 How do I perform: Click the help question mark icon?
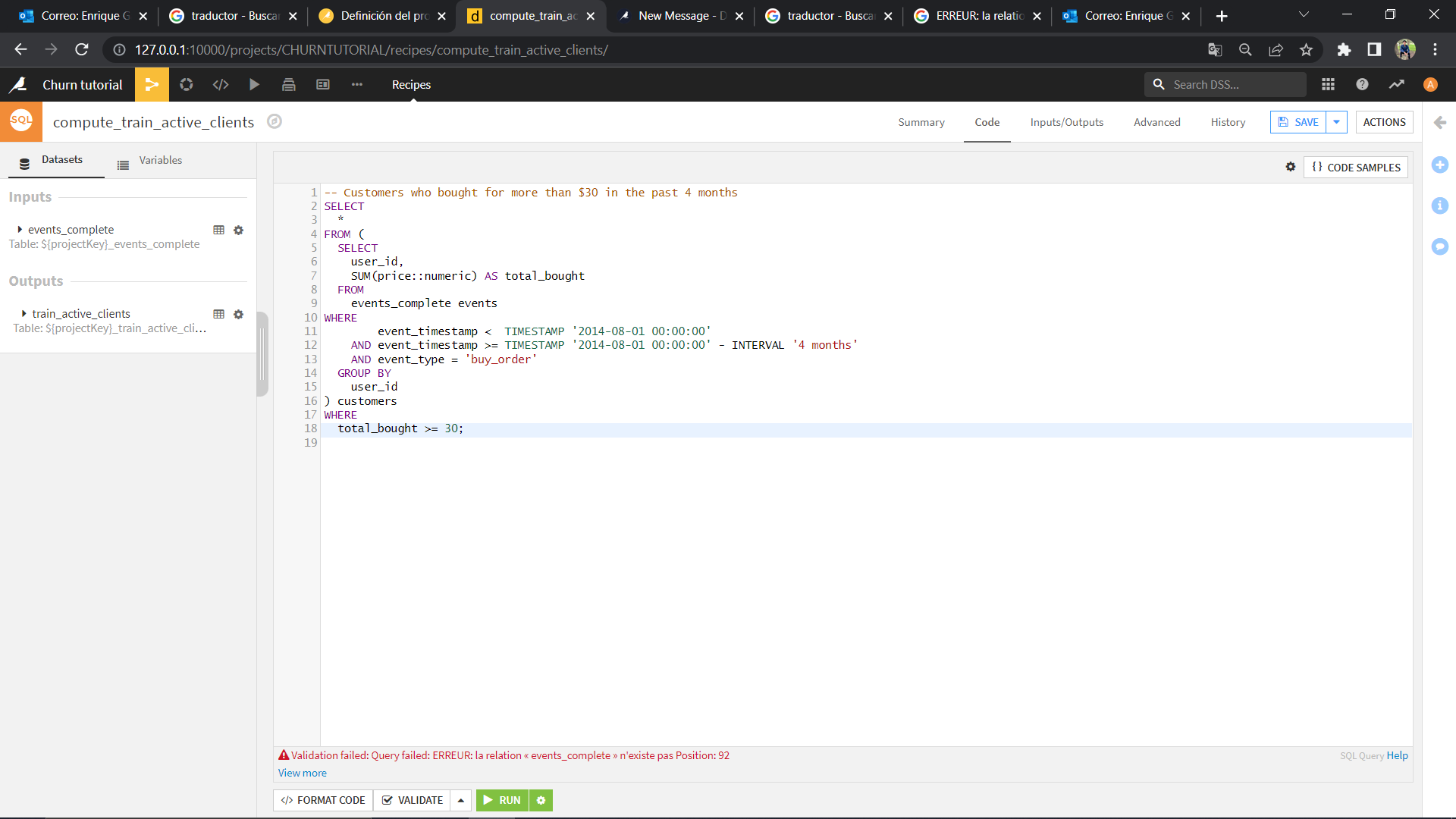click(x=1362, y=85)
